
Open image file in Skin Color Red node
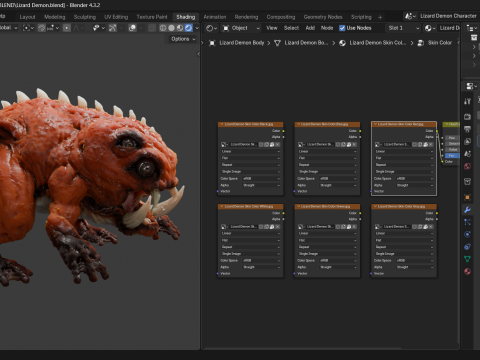coord(426,145)
